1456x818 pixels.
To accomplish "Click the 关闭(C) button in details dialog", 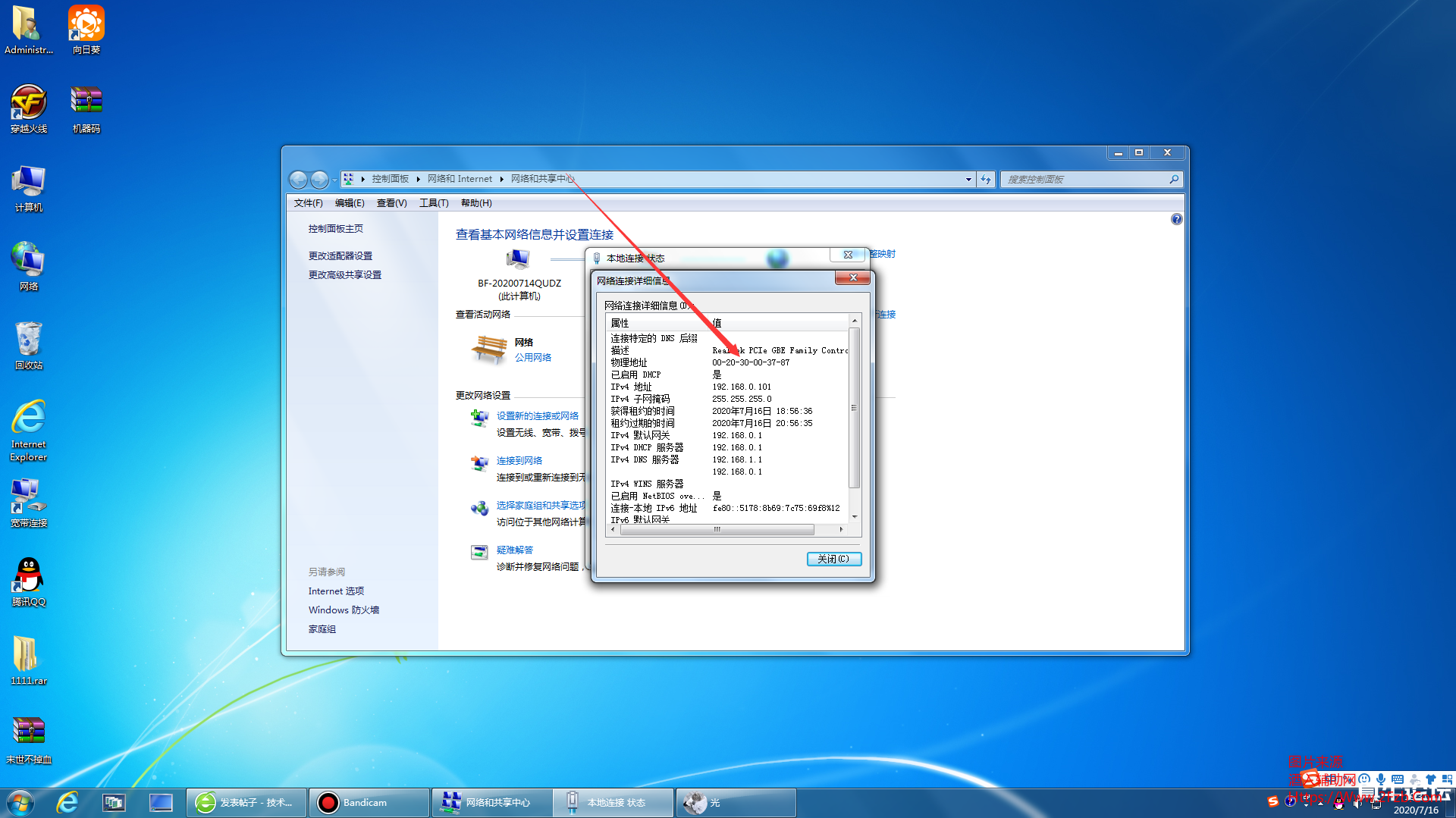I will (833, 559).
